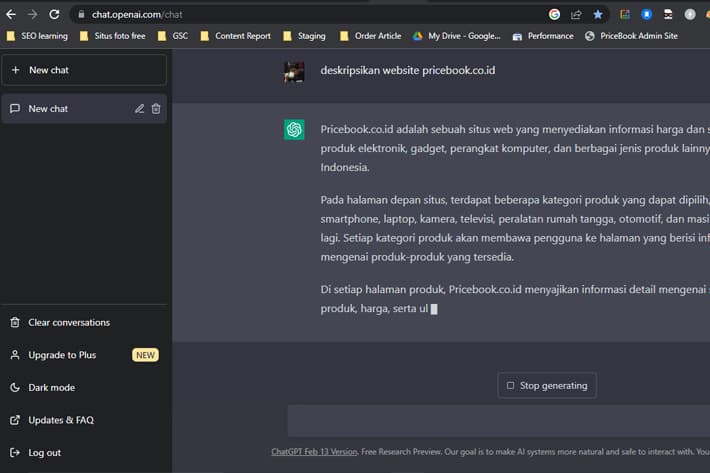Click the Updates & FAQ external link icon

(x=15, y=420)
